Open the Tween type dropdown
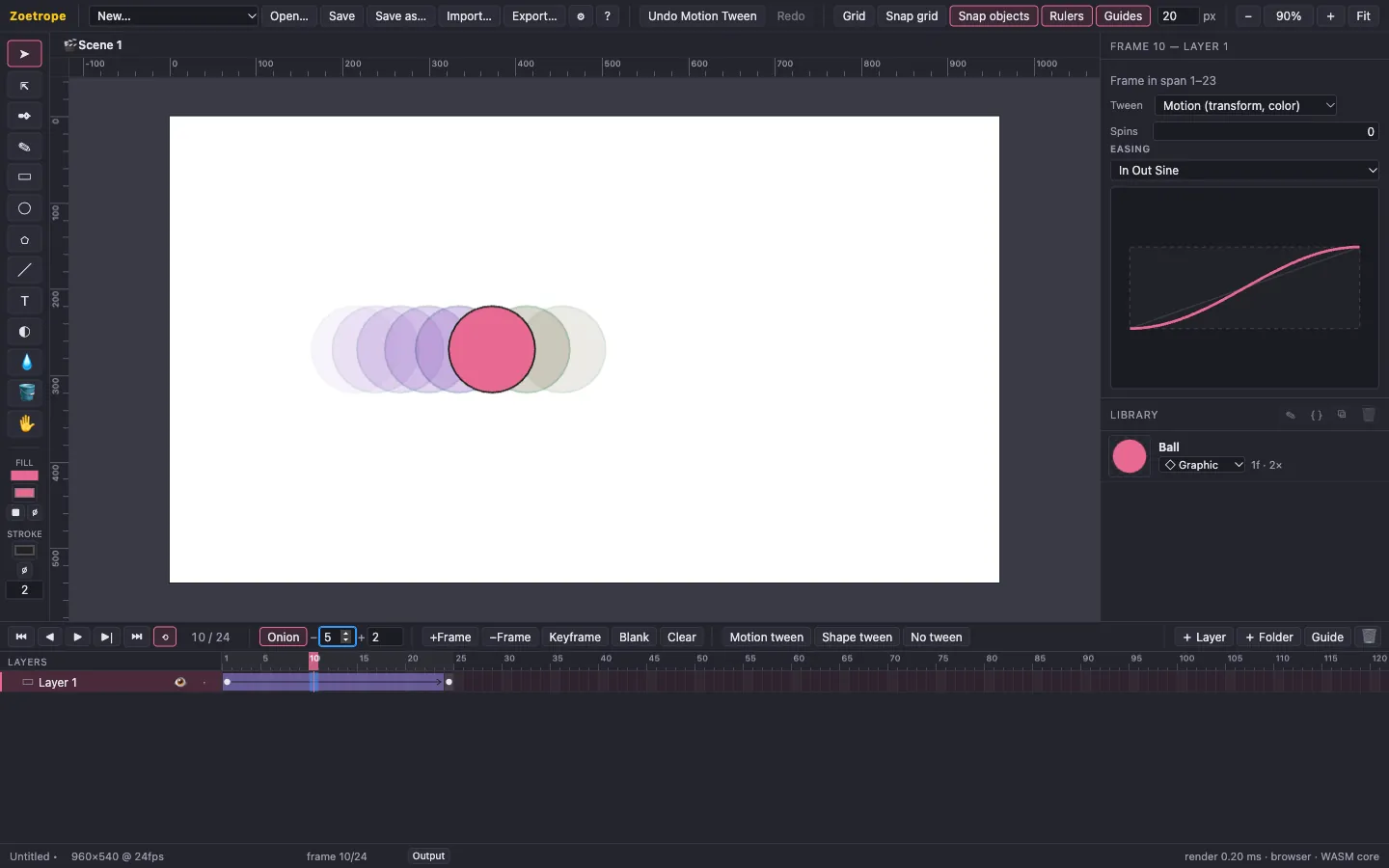The height and width of the screenshot is (868, 1389). (x=1247, y=106)
